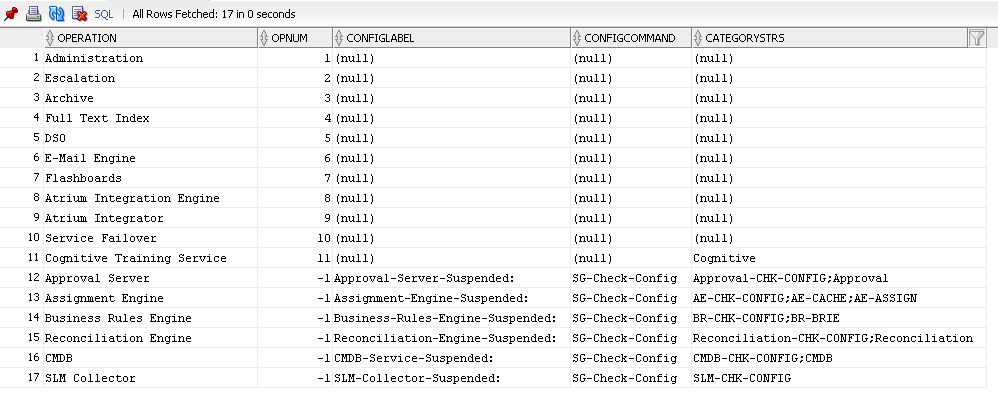Viewport: 998px width, 397px height.
Task: Click sort arrows icon on OPERATION column
Action: 50,38
